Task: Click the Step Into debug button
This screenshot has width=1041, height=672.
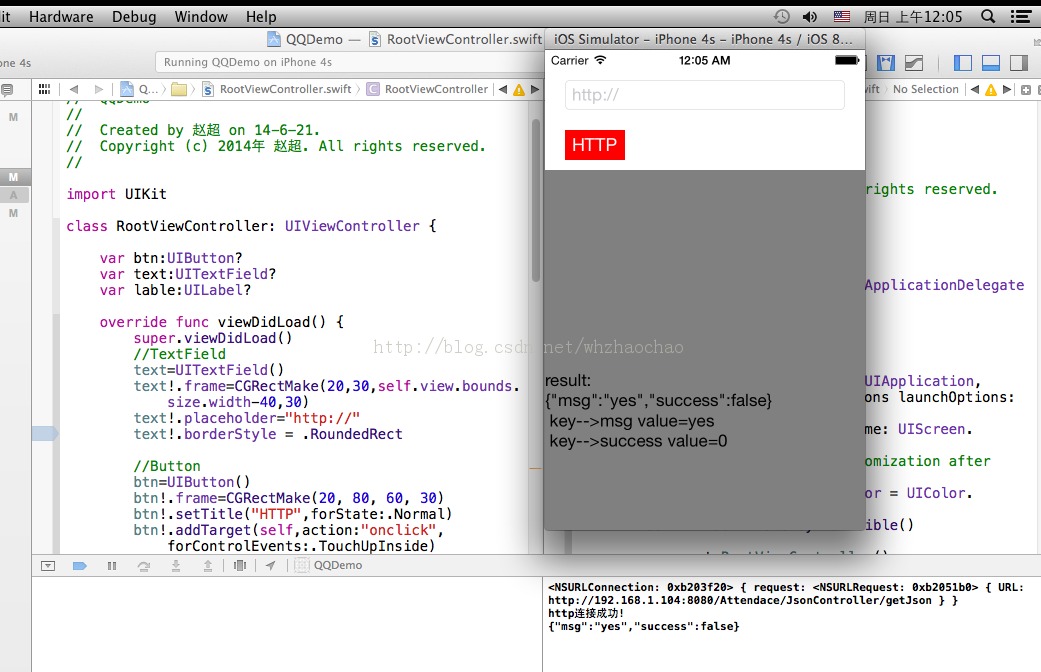Action: [x=176, y=566]
